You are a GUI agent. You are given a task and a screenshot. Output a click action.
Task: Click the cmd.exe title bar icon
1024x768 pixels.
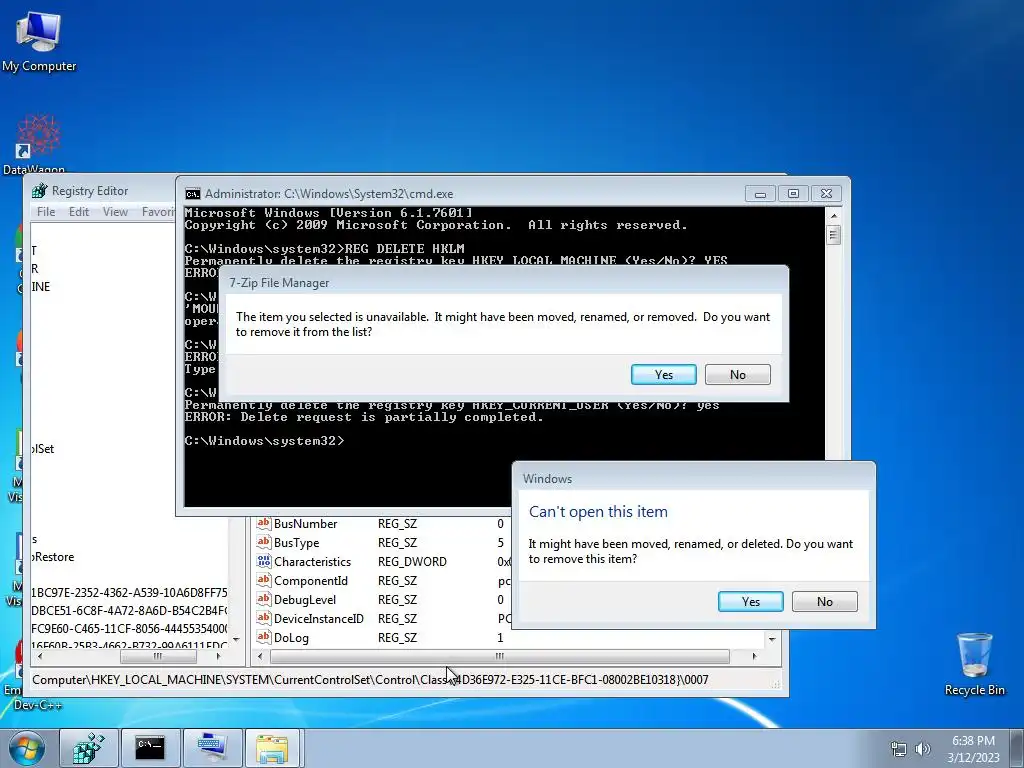point(193,194)
